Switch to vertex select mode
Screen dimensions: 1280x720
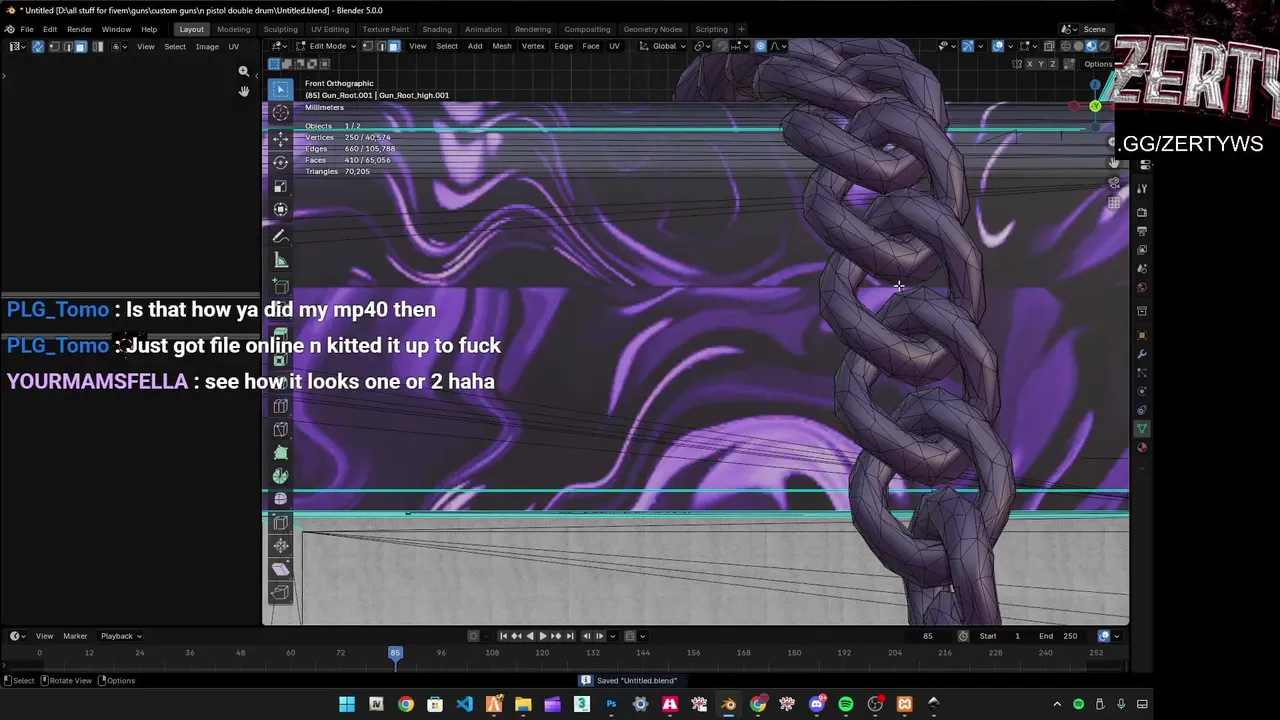tap(368, 46)
